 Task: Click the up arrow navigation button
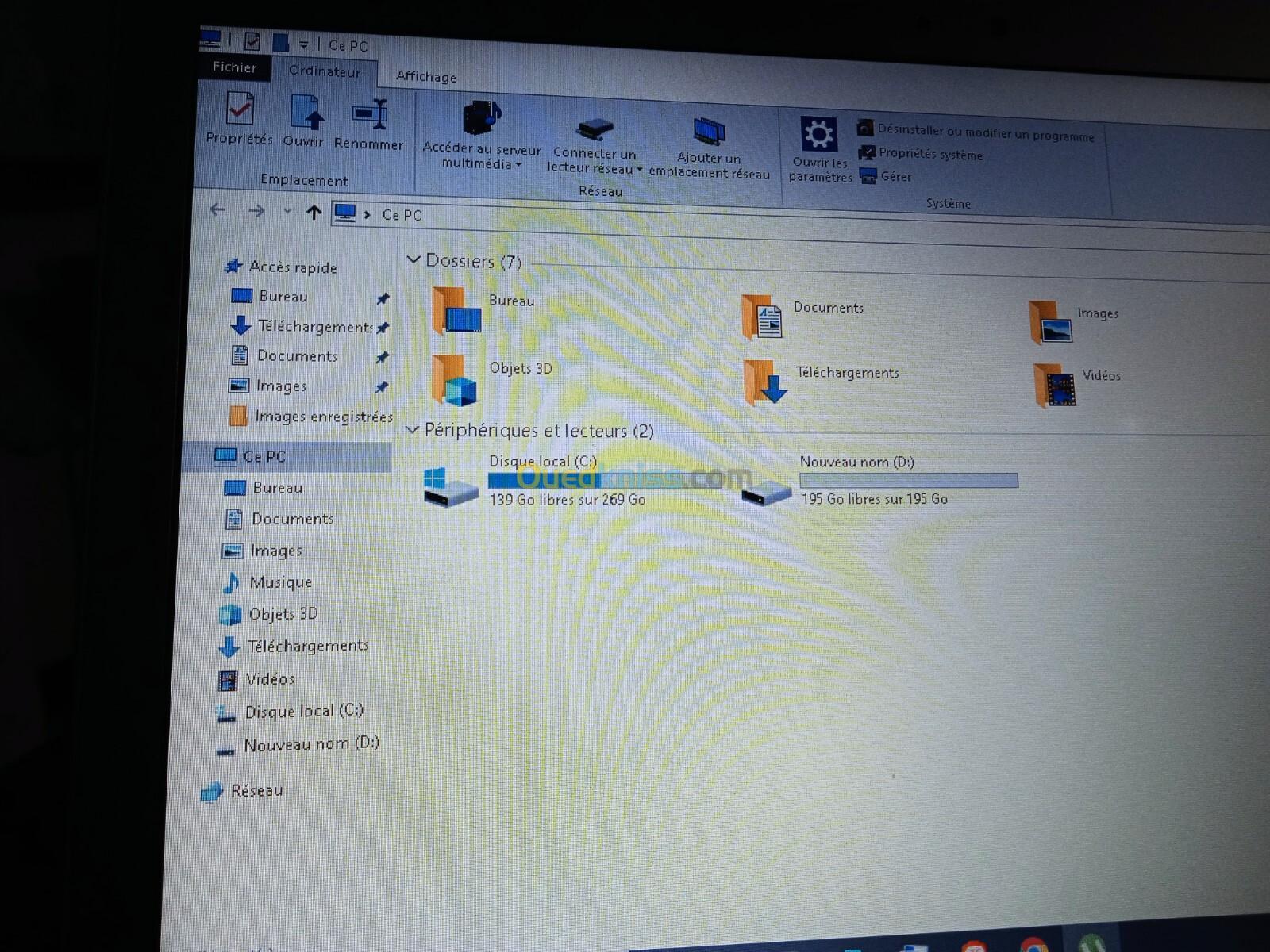[314, 213]
